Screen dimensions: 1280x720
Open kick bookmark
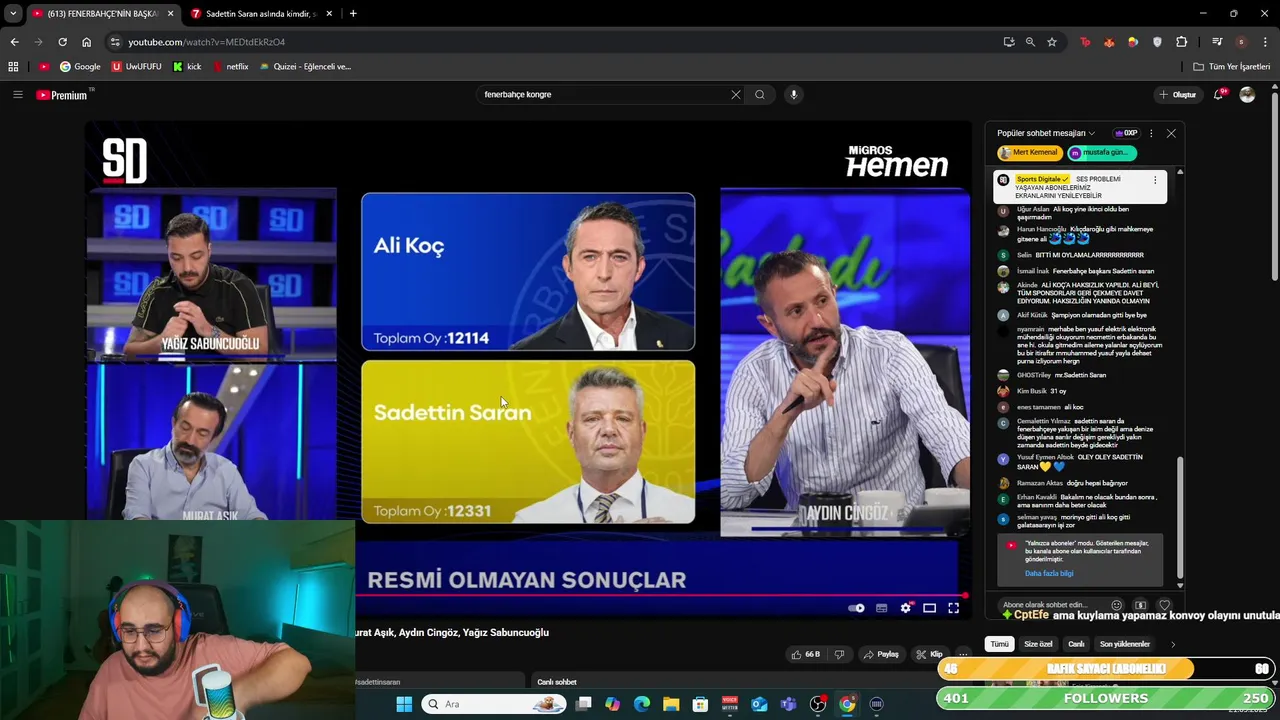point(187,67)
